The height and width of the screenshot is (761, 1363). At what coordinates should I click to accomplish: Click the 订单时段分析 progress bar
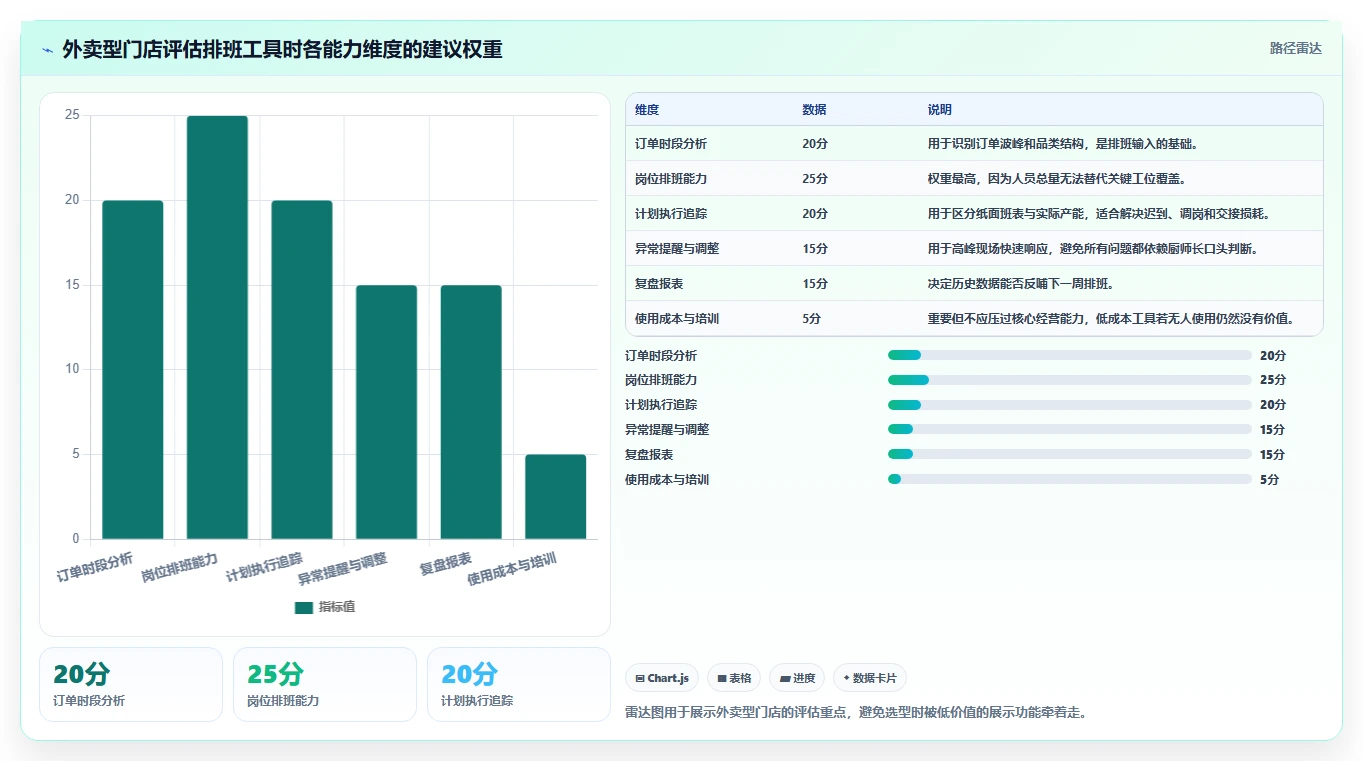1070,355
